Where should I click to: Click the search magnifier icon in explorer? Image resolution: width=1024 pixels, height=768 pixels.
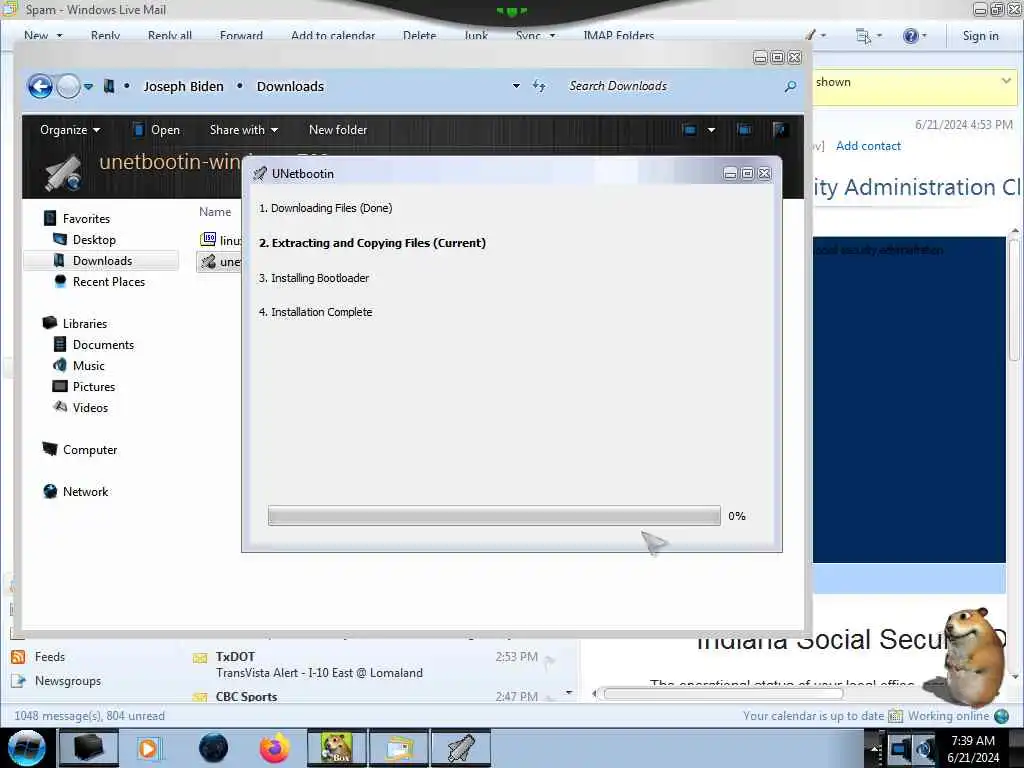pyautogui.click(x=790, y=86)
